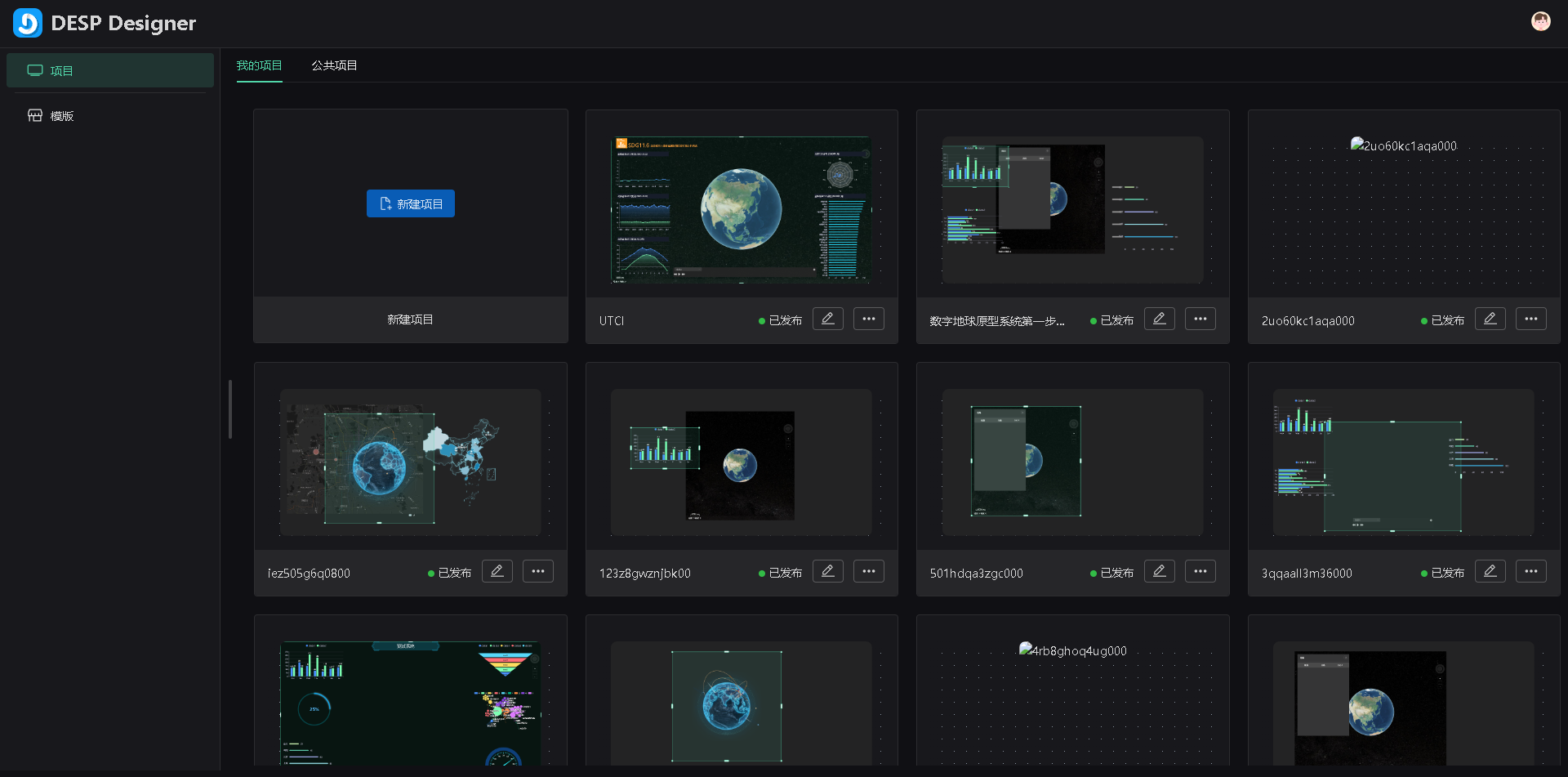Edit the 数字地球原型系统 project
1568x777 pixels.
pyautogui.click(x=1159, y=319)
